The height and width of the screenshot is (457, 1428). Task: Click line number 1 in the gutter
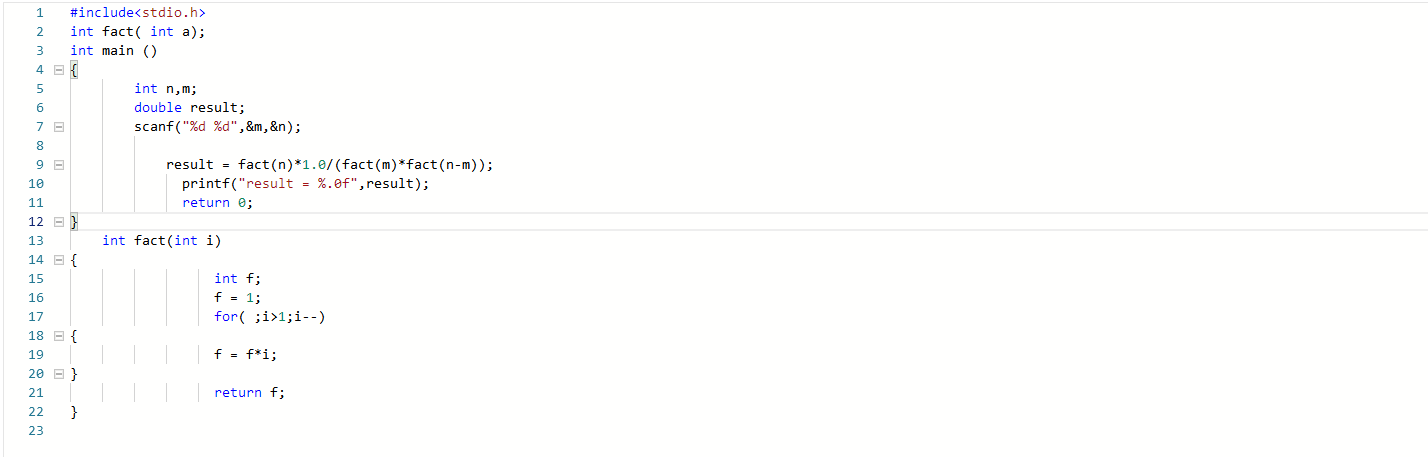click(x=38, y=13)
